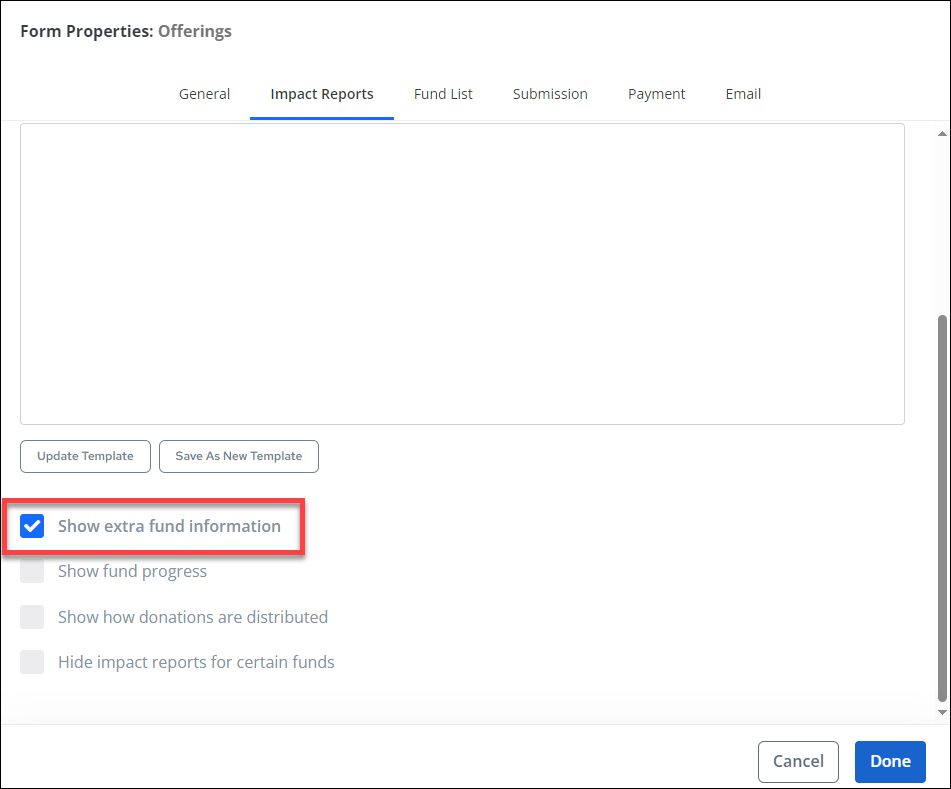Enable the Show fund progress checkbox
The width and height of the screenshot is (951, 789).
tap(33, 571)
